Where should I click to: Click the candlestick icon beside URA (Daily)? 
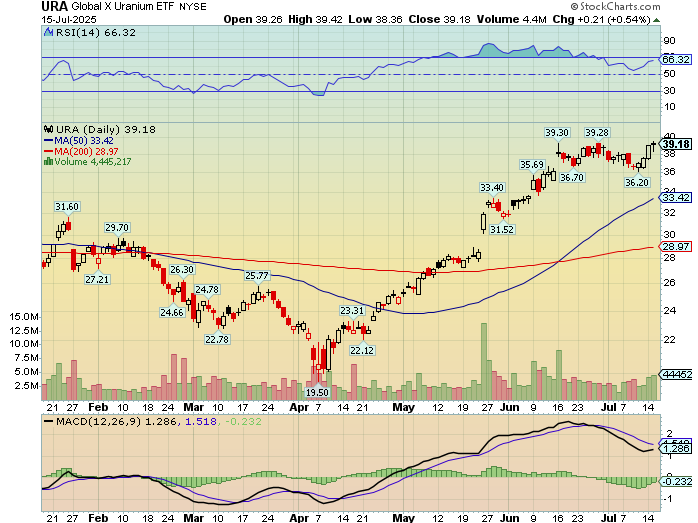click(48, 130)
